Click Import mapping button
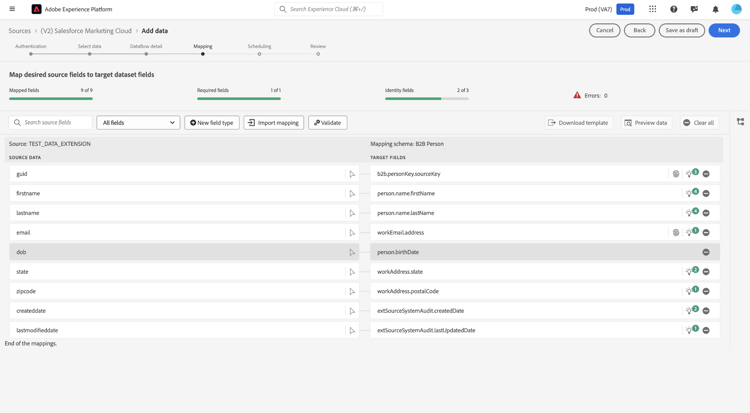This screenshot has height=413, width=750. (x=274, y=123)
